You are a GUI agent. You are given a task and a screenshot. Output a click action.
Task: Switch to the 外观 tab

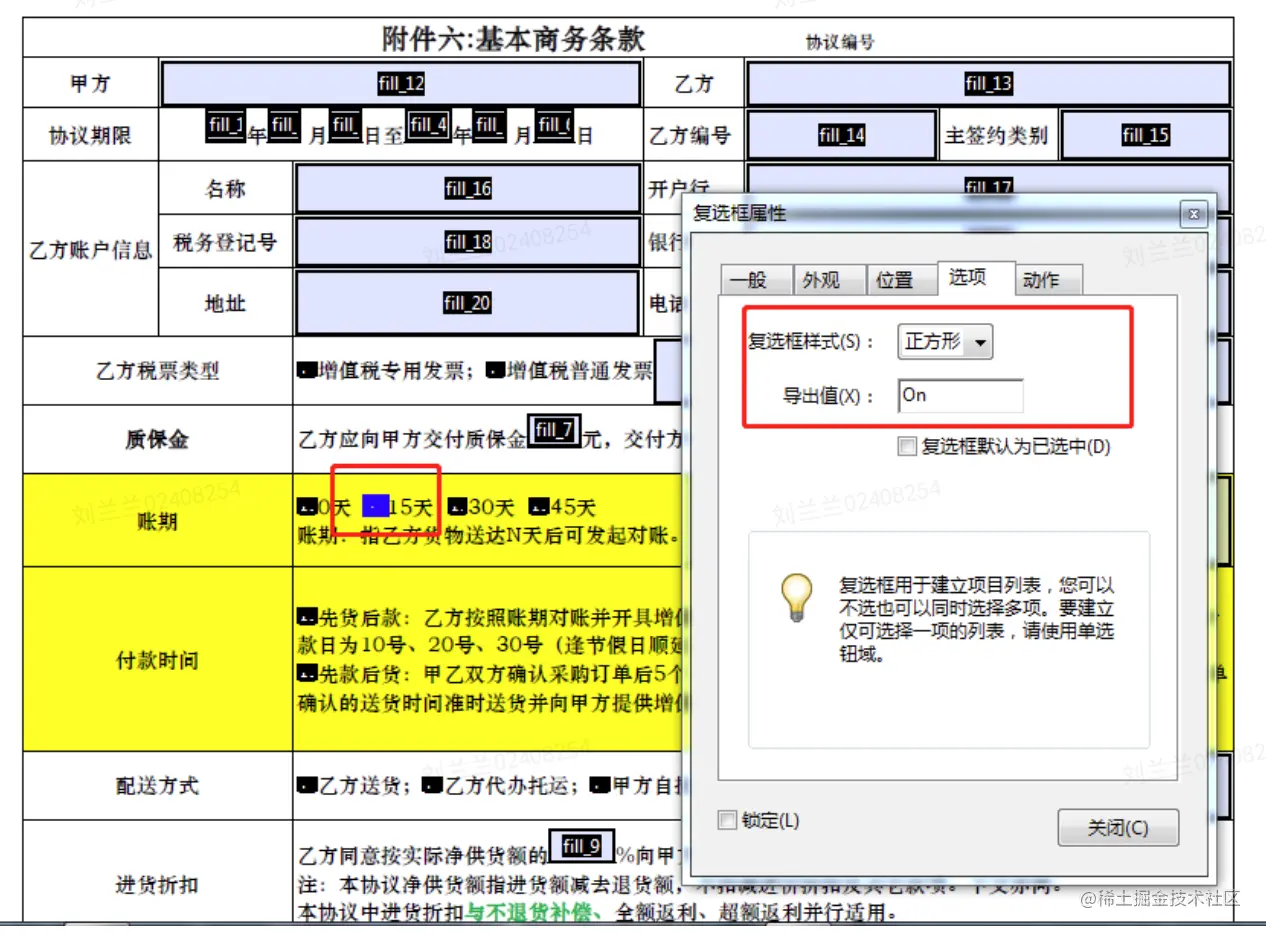(829, 280)
